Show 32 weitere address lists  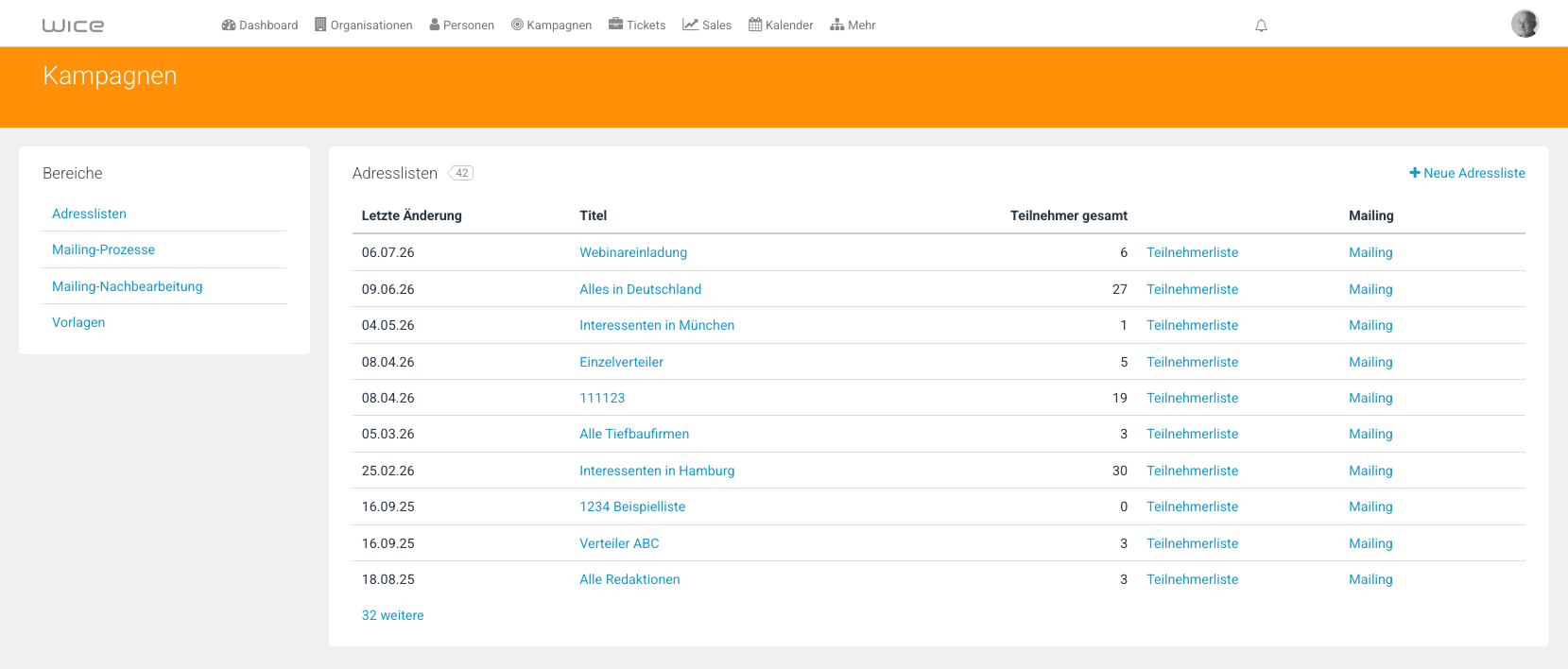coord(393,615)
